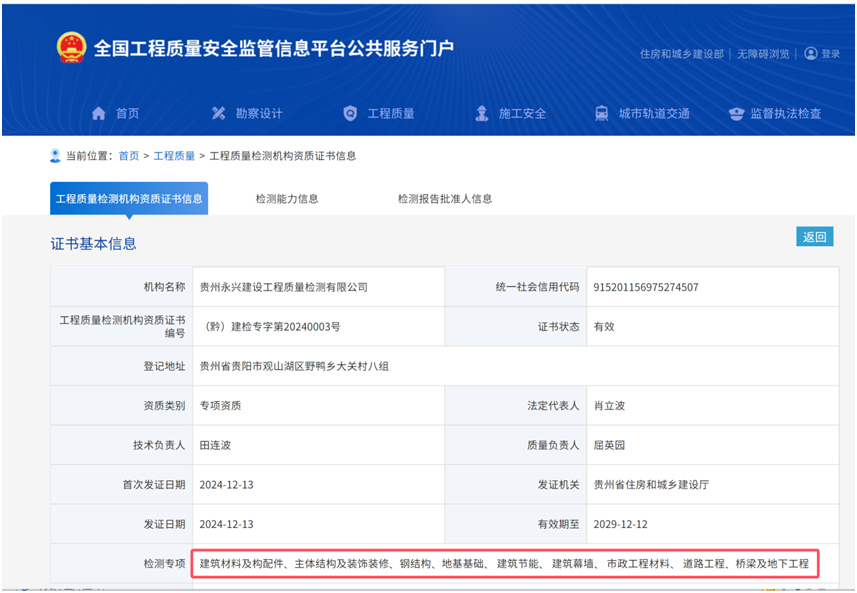Click the user avatar login icon
Image resolution: width=857 pixels, height=593 pixels.
click(x=810, y=53)
